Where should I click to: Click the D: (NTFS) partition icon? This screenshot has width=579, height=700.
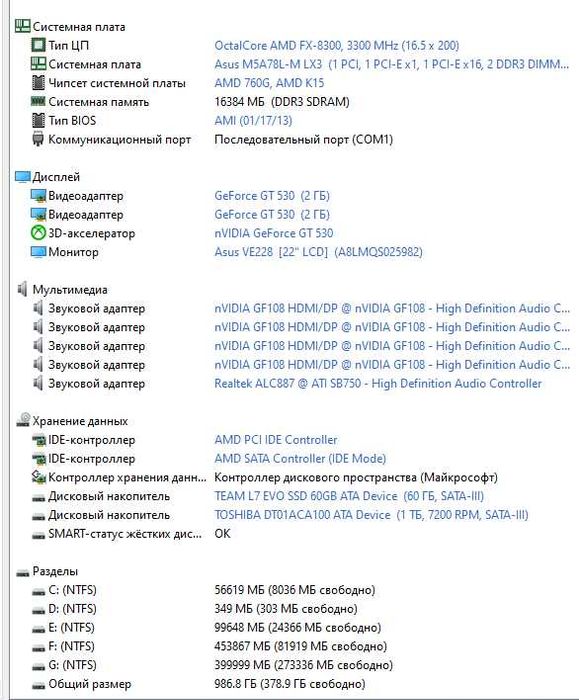coord(39,610)
